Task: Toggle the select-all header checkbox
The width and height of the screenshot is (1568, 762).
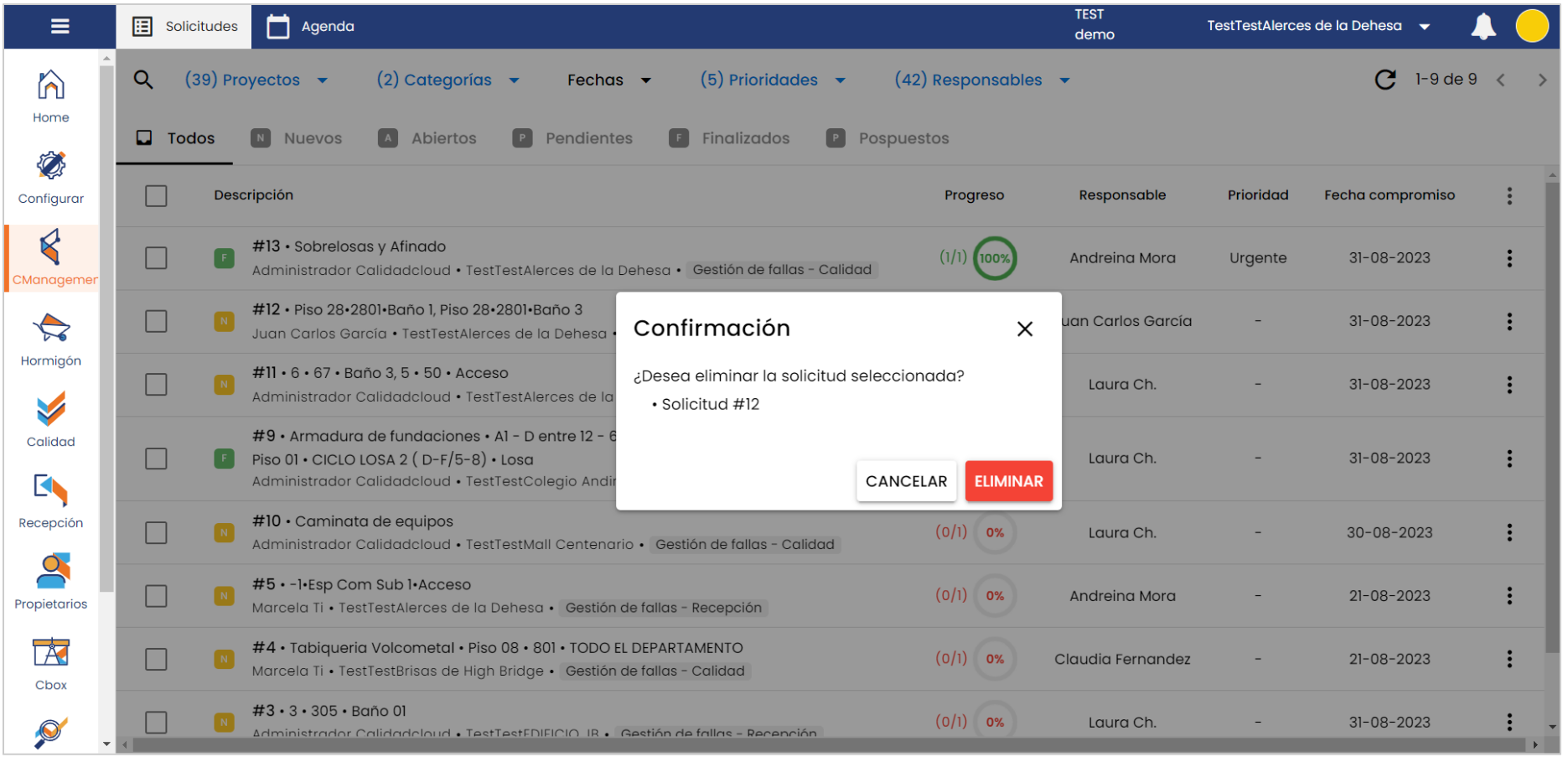Action: [156, 196]
